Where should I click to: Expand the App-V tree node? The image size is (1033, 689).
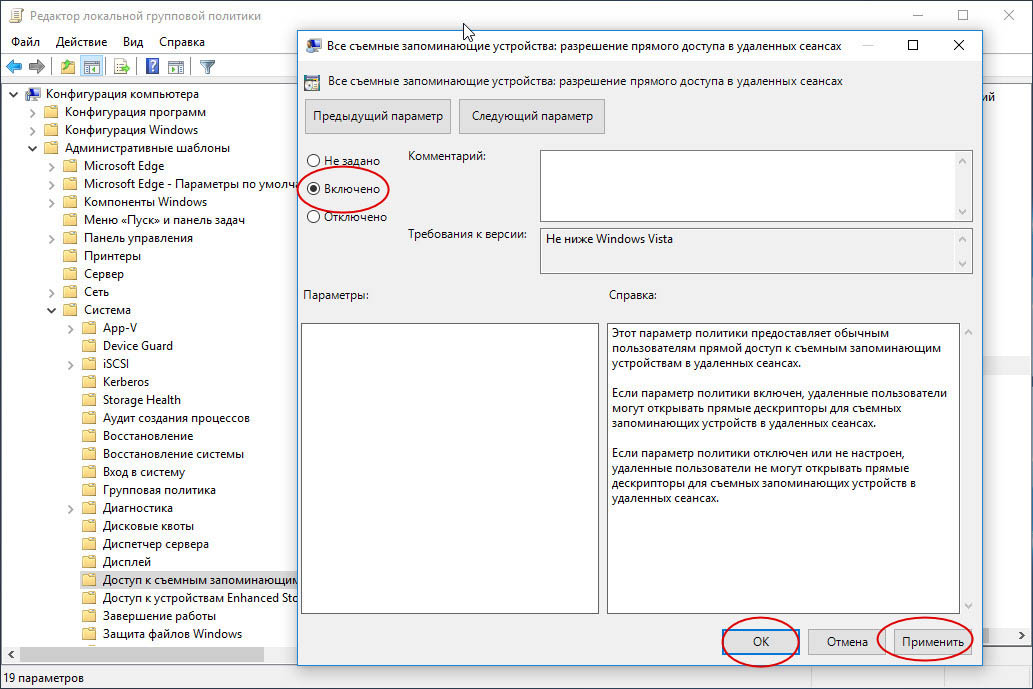click(70, 328)
